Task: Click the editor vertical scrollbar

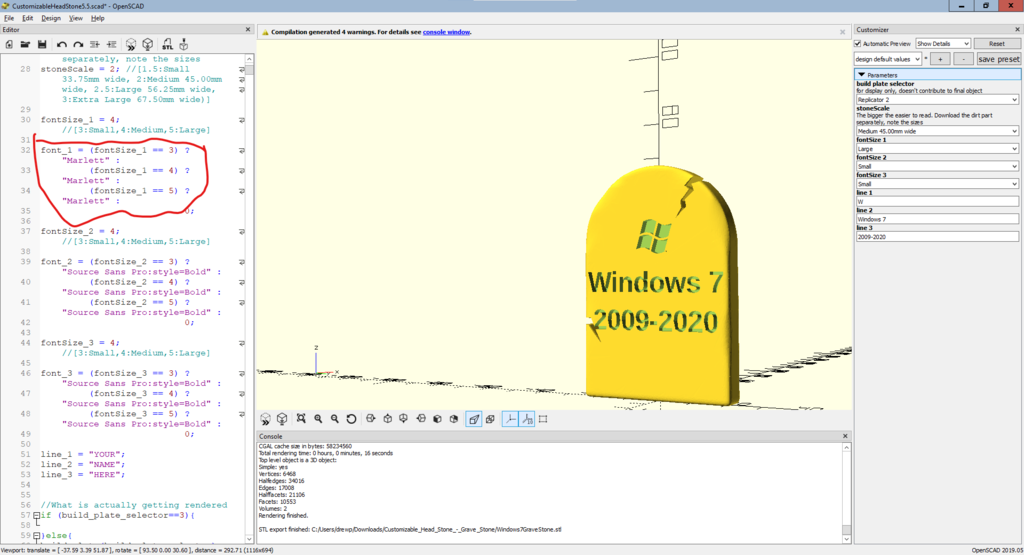Action: 249,299
